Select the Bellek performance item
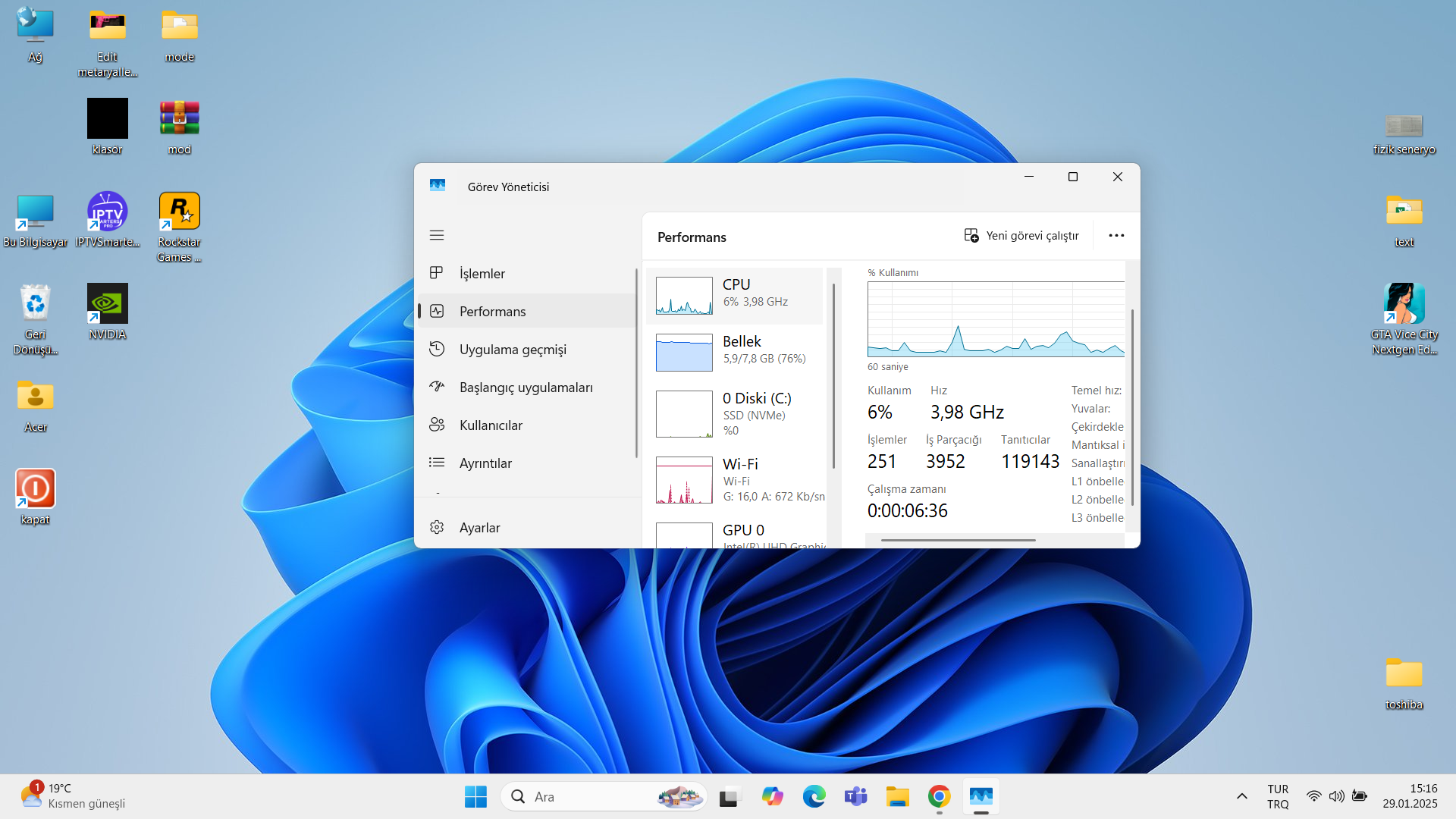This screenshot has width=1456, height=819. point(735,353)
